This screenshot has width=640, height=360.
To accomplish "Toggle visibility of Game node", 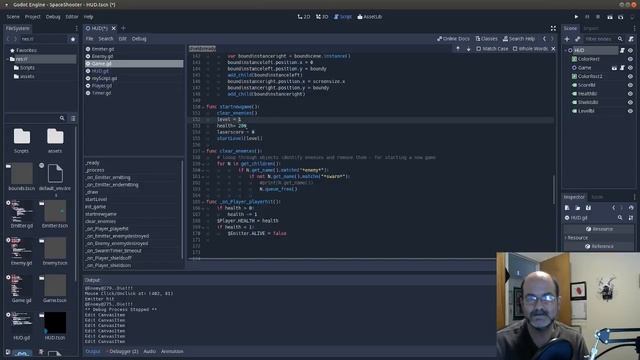I will (x=630, y=68).
